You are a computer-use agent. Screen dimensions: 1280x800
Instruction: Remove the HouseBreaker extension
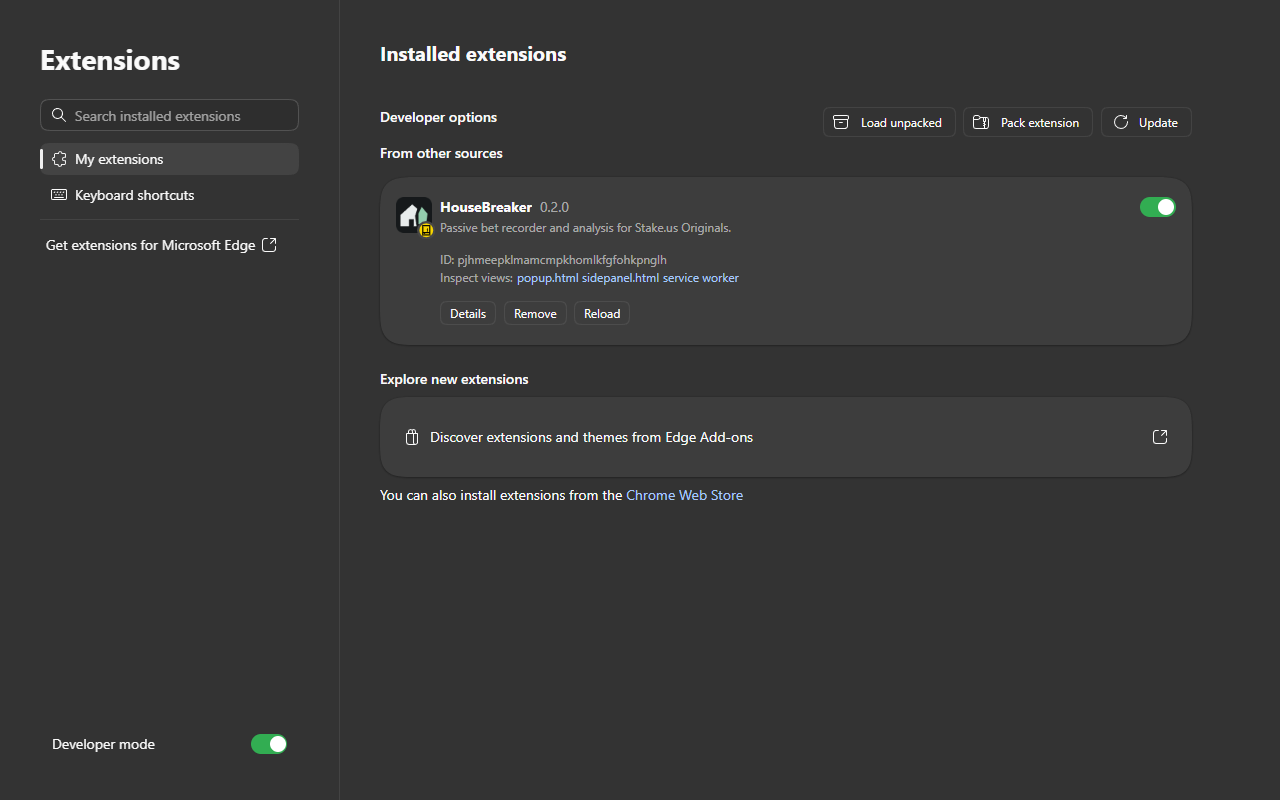[535, 313]
